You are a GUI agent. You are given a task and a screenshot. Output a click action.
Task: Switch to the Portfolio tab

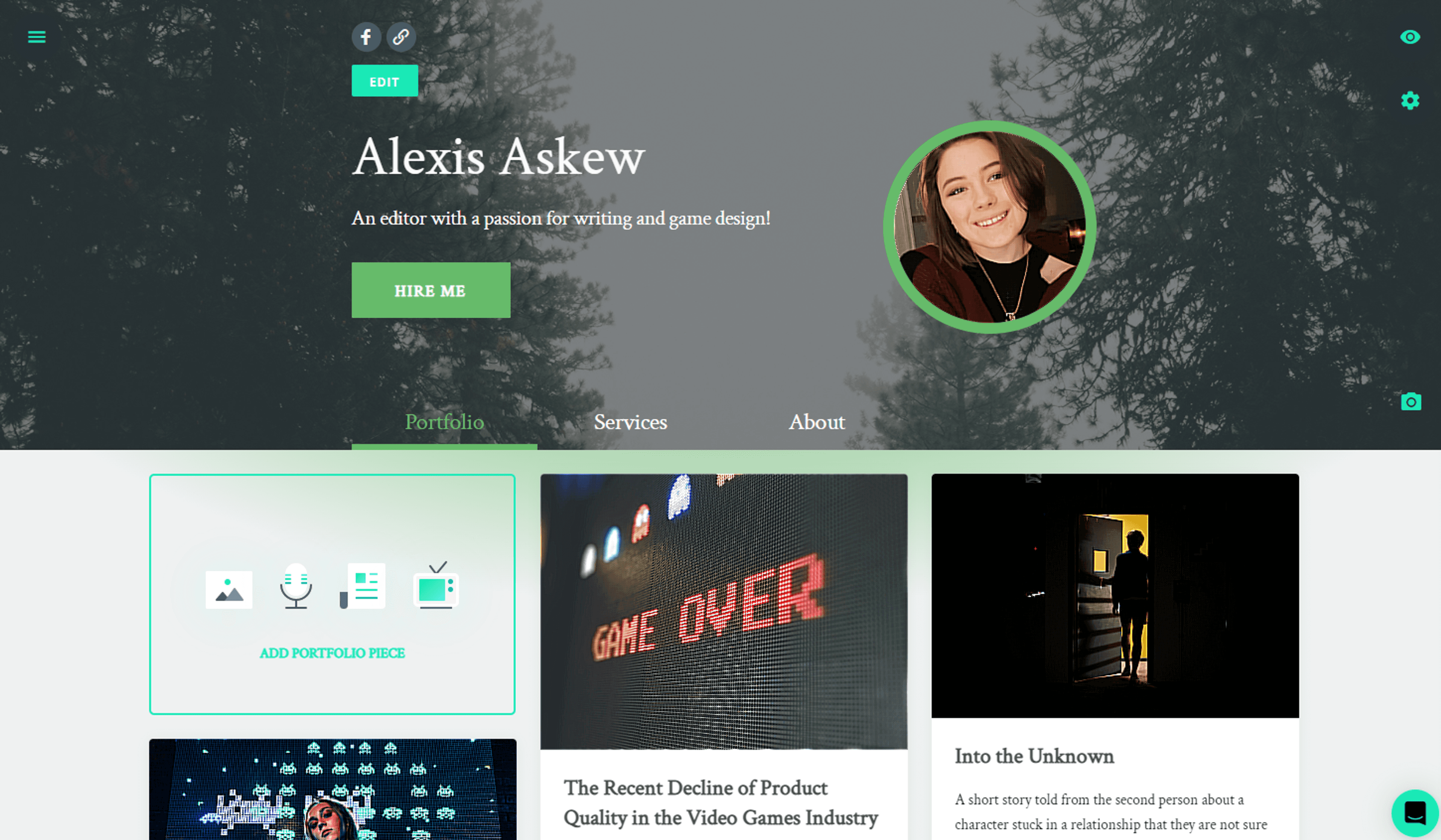pos(444,422)
